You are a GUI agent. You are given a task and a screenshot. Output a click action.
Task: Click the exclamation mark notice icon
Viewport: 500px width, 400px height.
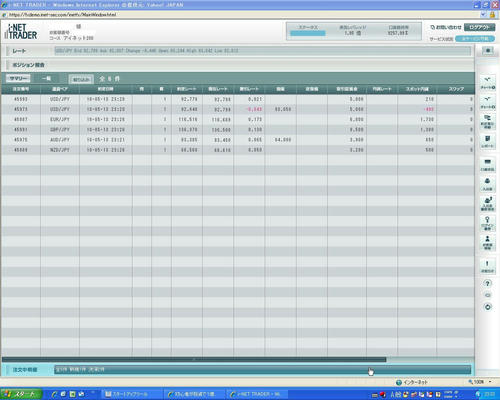tap(488, 267)
